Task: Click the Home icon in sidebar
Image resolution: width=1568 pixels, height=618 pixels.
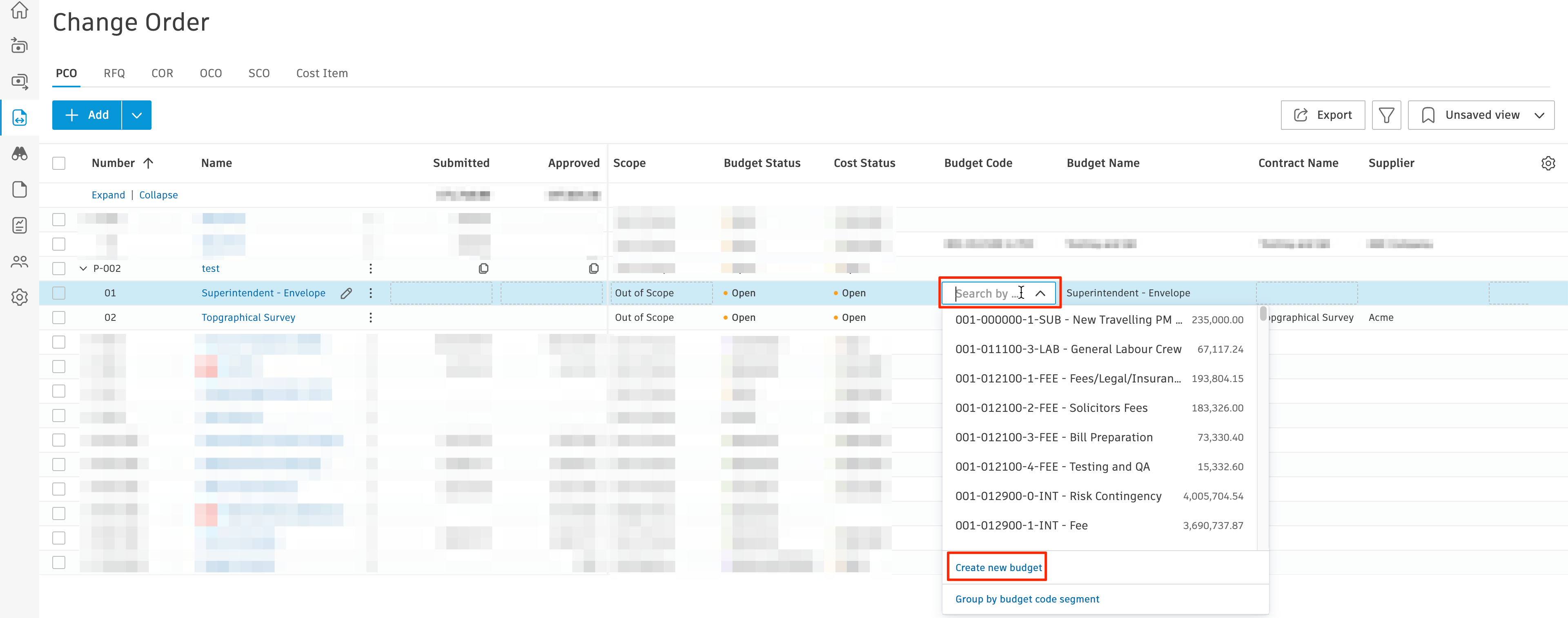Action: [x=20, y=10]
